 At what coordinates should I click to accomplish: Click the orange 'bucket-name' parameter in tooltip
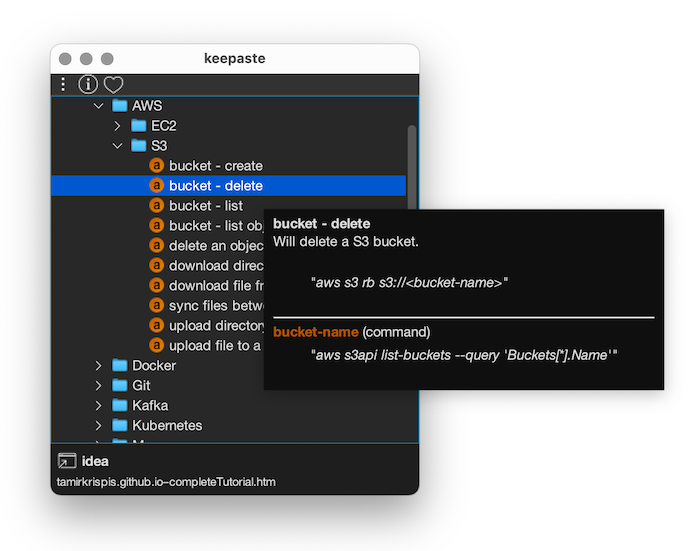point(316,332)
